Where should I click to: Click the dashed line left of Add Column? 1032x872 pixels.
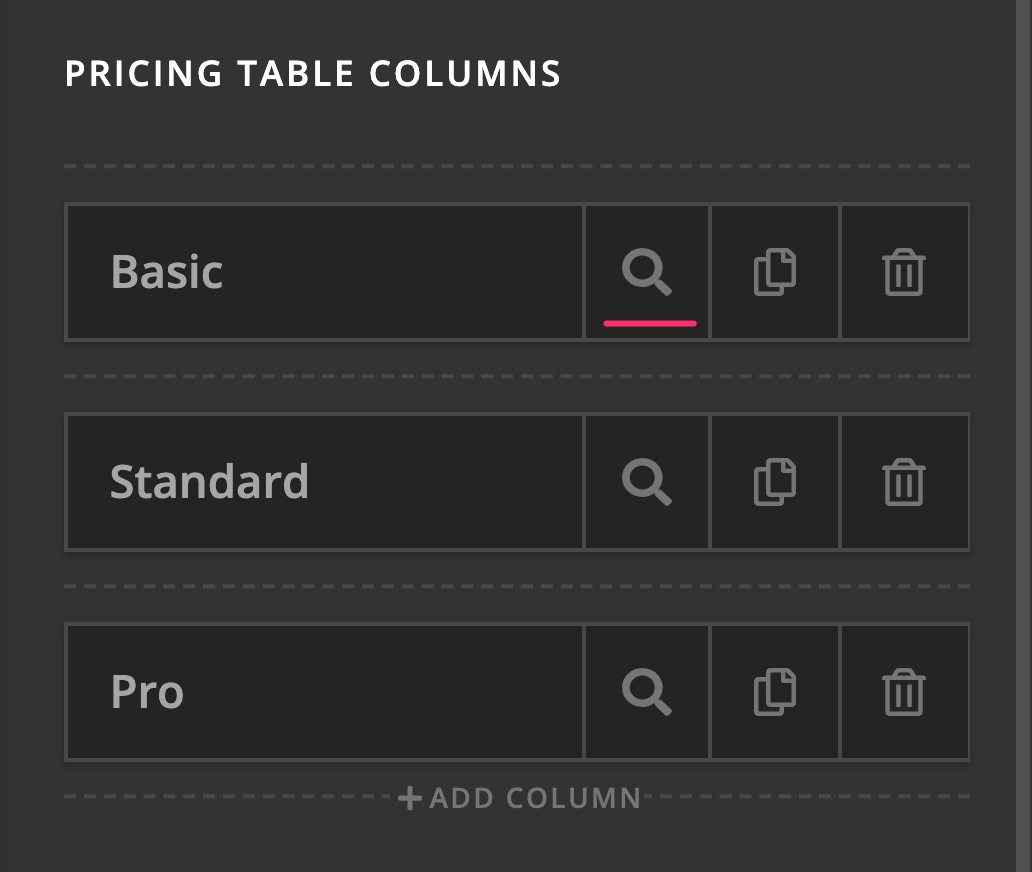[x=229, y=796]
